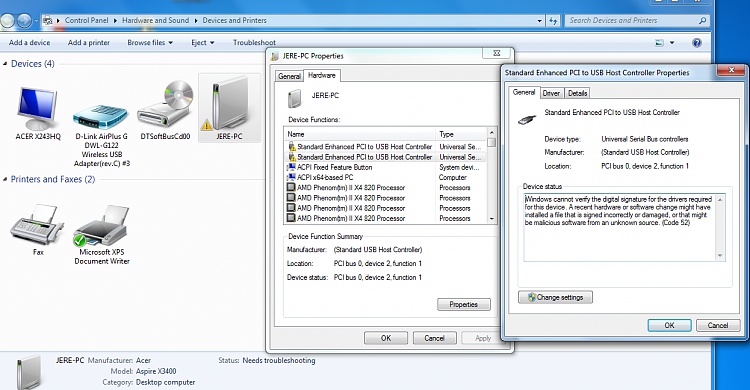This screenshot has width=750, height=390.
Task: Click the search magnifier icon
Action: (x=702, y=21)
